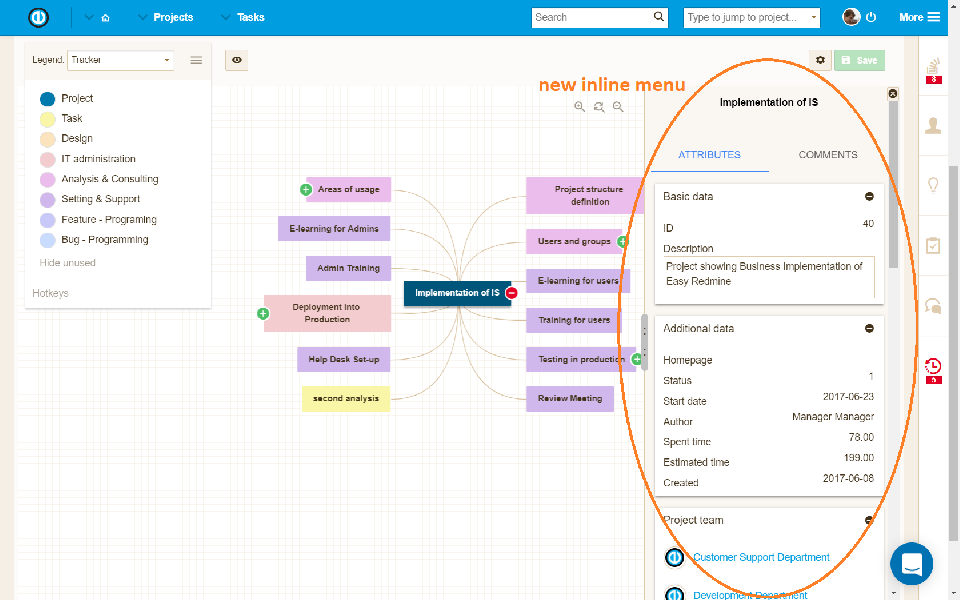Toggle the eye visibility button

(237, 61)
